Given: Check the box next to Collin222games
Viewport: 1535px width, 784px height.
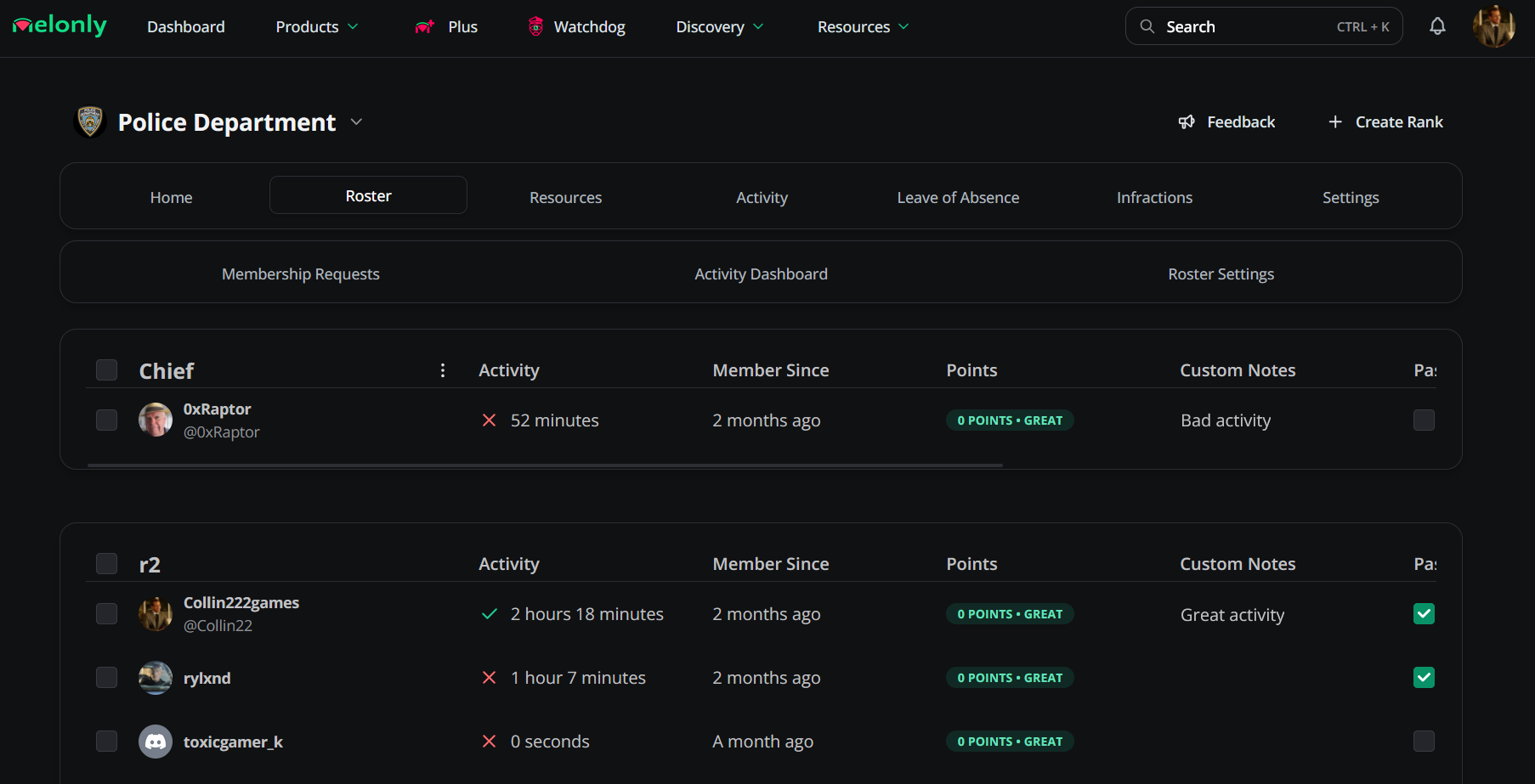Looking at the screenshot, I should point(106,613).
